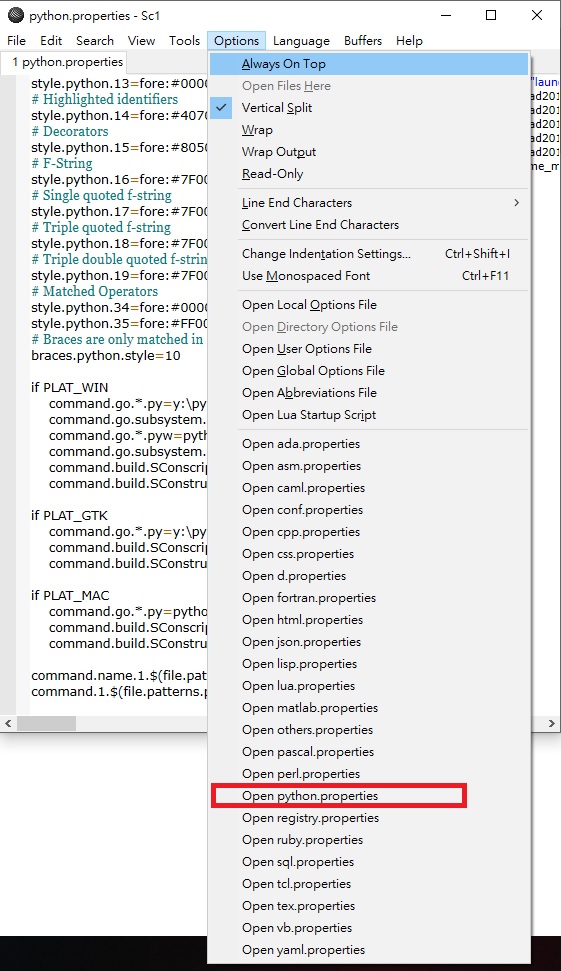Choose Open conf.properties
Screen dimensions: 561x971
click(369, 510)
